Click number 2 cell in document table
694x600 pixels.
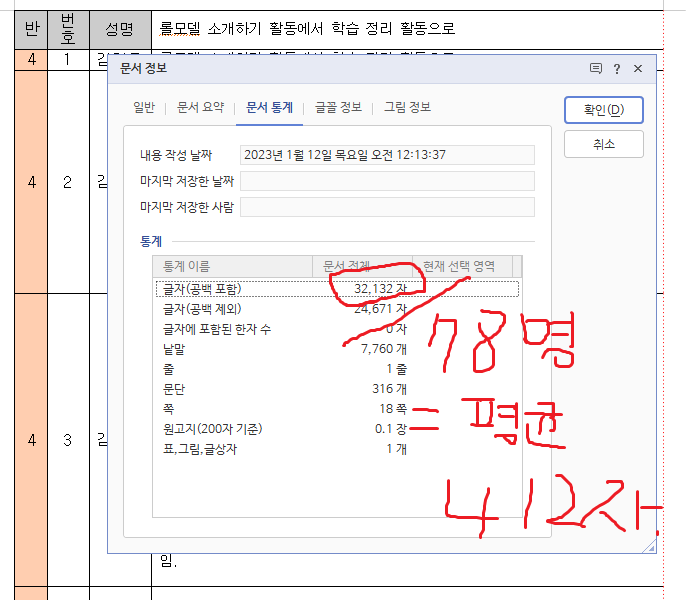[x=68, y=182]
